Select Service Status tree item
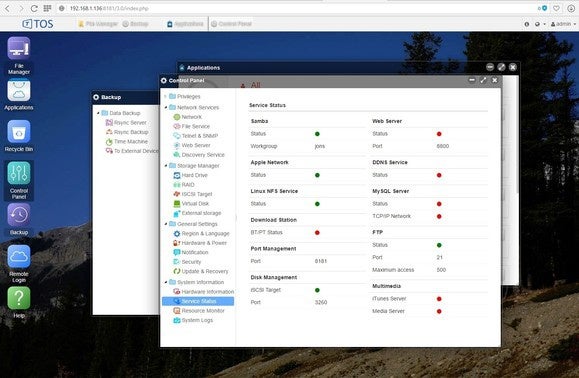 (x=198, y=301)
